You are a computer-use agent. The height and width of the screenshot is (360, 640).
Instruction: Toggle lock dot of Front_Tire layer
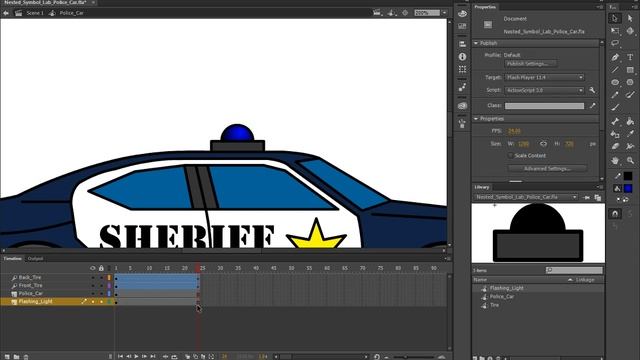point(101,285)
